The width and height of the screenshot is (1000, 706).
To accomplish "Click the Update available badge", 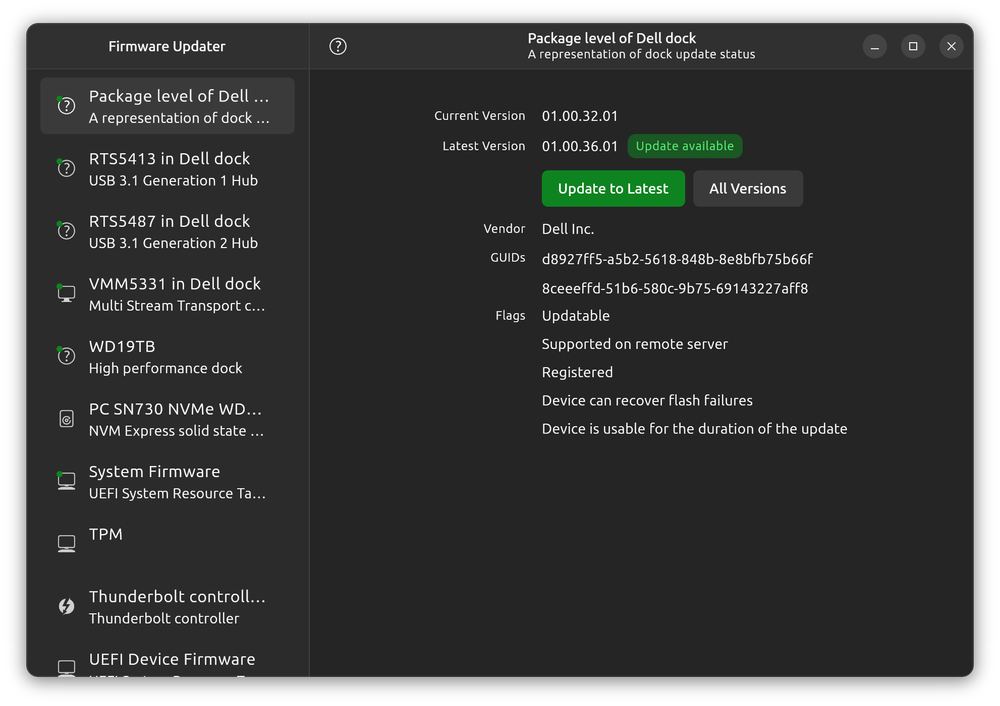I will [685, 145].
